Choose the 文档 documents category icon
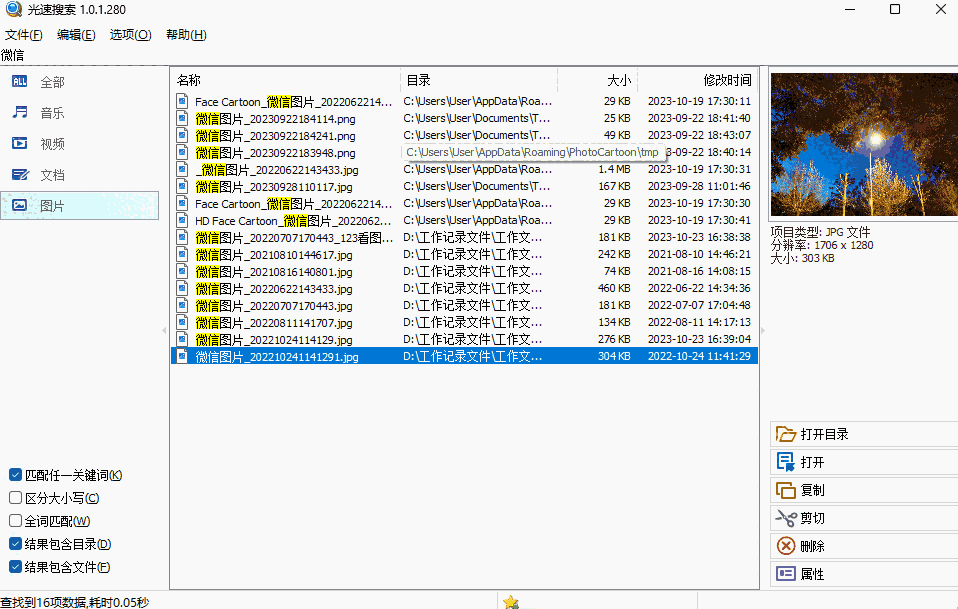The height and width of the screenshot is (609, 958). click(x=20, y=175)
